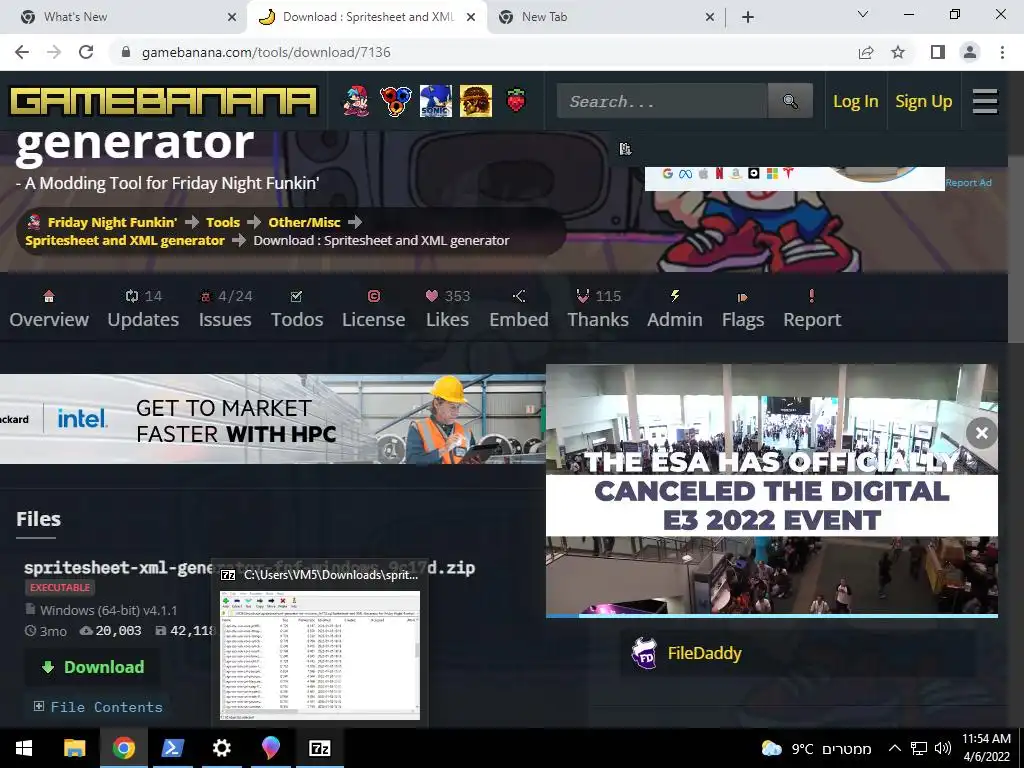The height and width of the screenshot is (768, 1024).
Task: Close the What's New tab
Action: click(x=232, y=17)
